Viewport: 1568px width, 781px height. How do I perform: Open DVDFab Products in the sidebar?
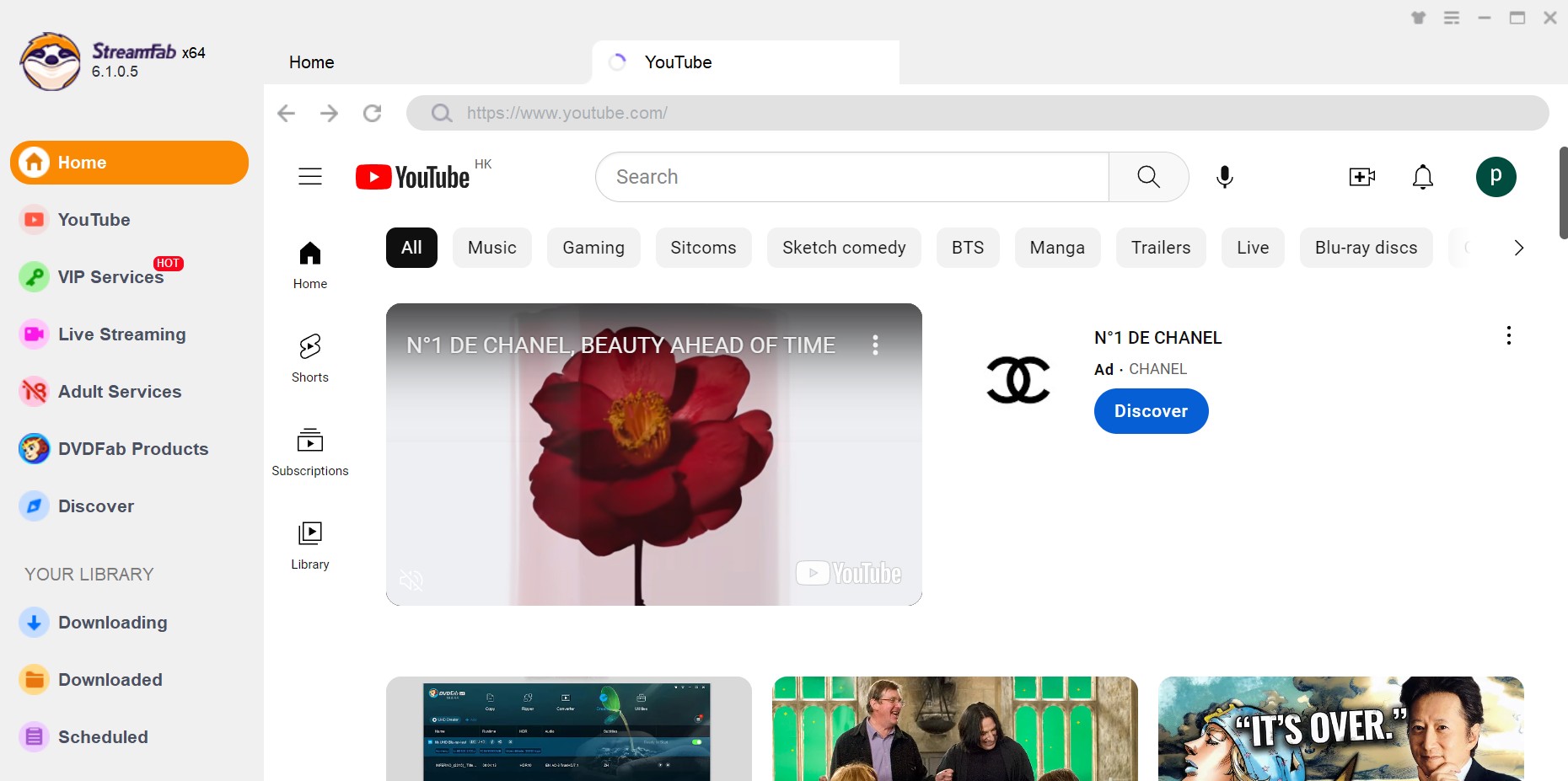128,449
